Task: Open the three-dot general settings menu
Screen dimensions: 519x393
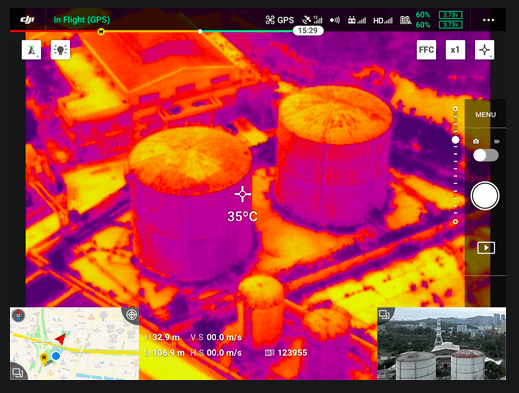Action: [488, 20]
